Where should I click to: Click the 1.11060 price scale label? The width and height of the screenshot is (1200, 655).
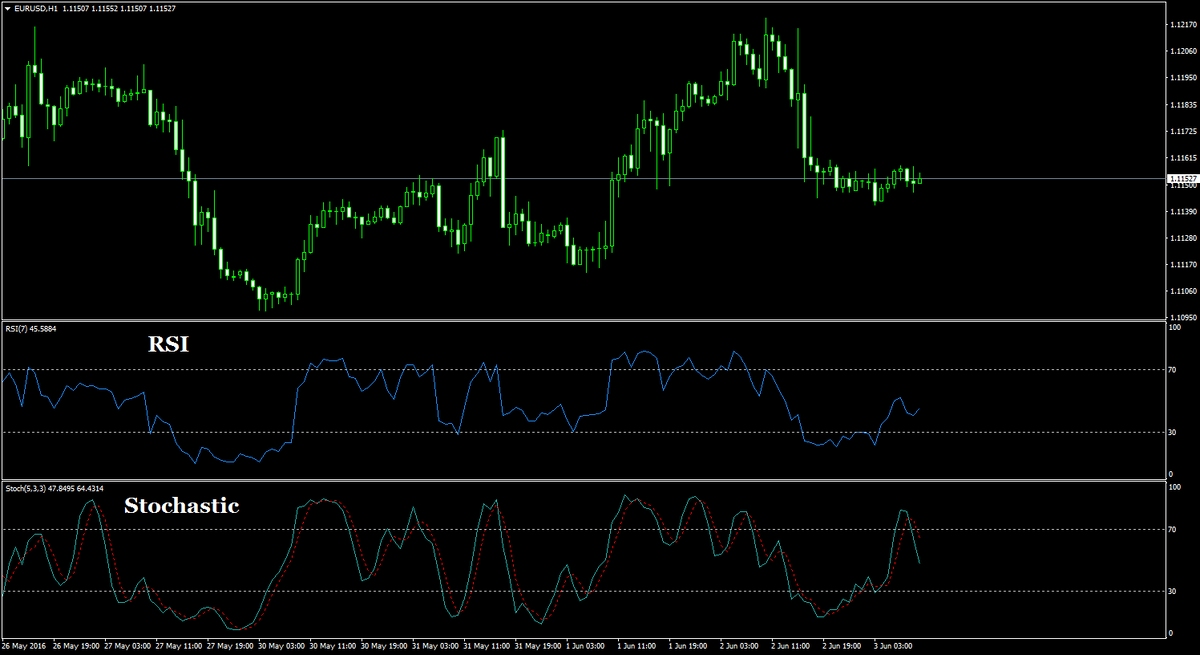point(1182,292)
